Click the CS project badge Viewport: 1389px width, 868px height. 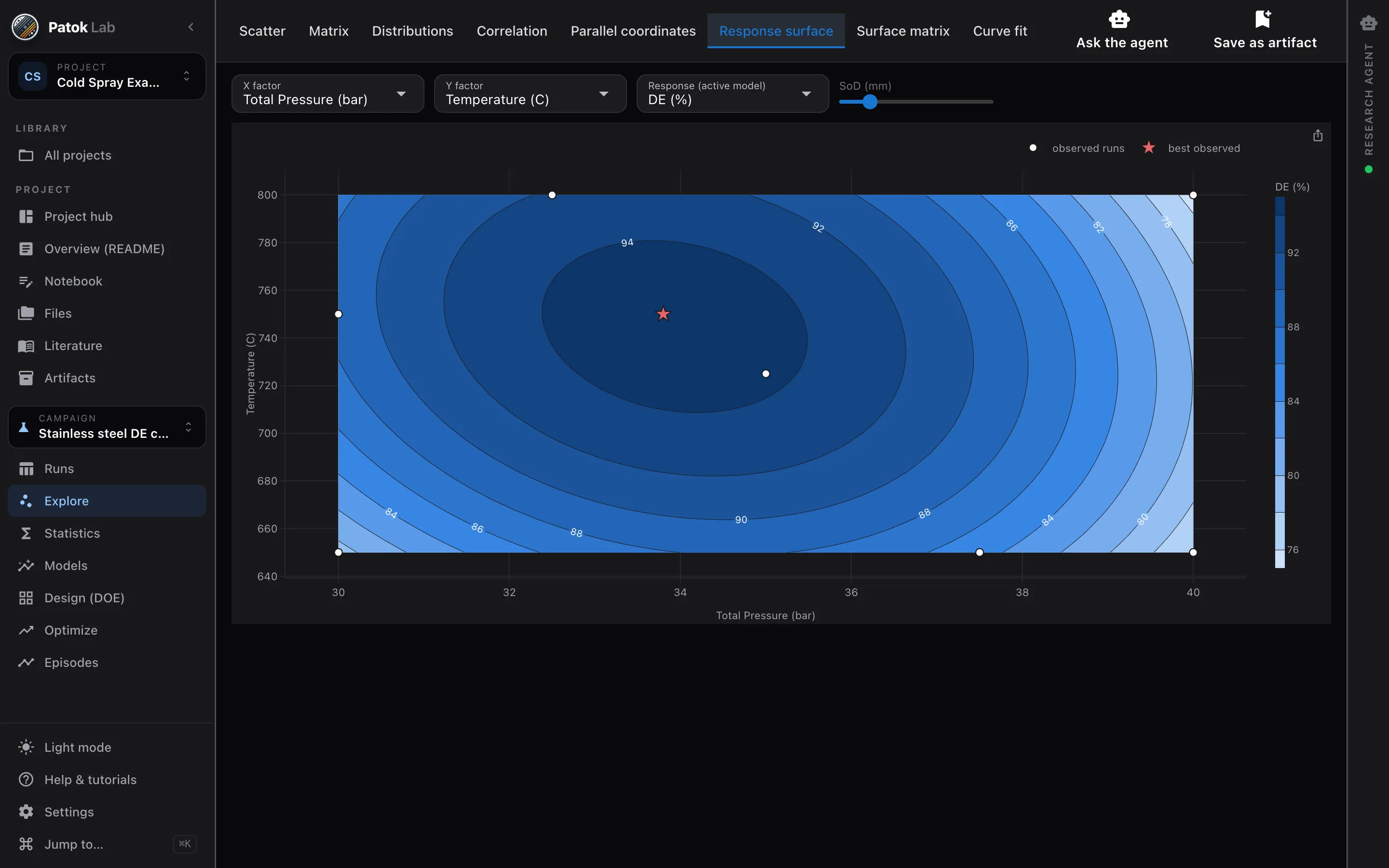point(33,76)
